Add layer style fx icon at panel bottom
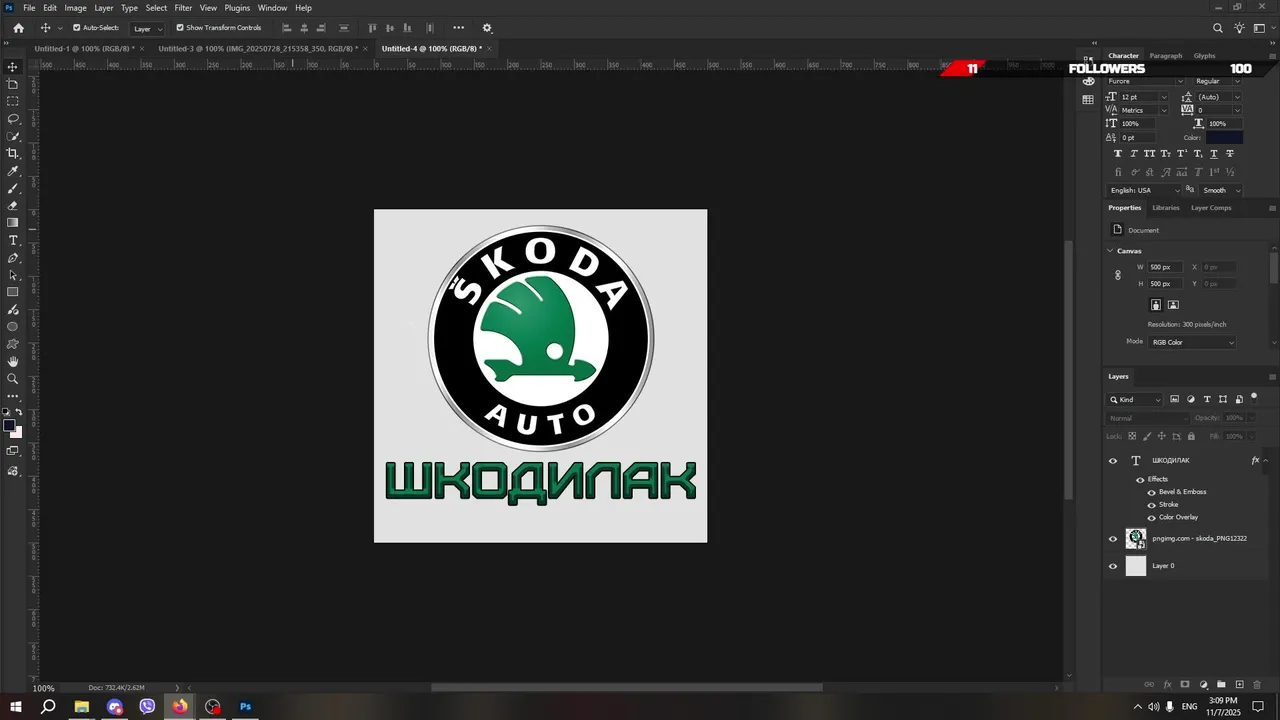The image size is (1280, 720). pyautogui.click(x=1167, y=685)
